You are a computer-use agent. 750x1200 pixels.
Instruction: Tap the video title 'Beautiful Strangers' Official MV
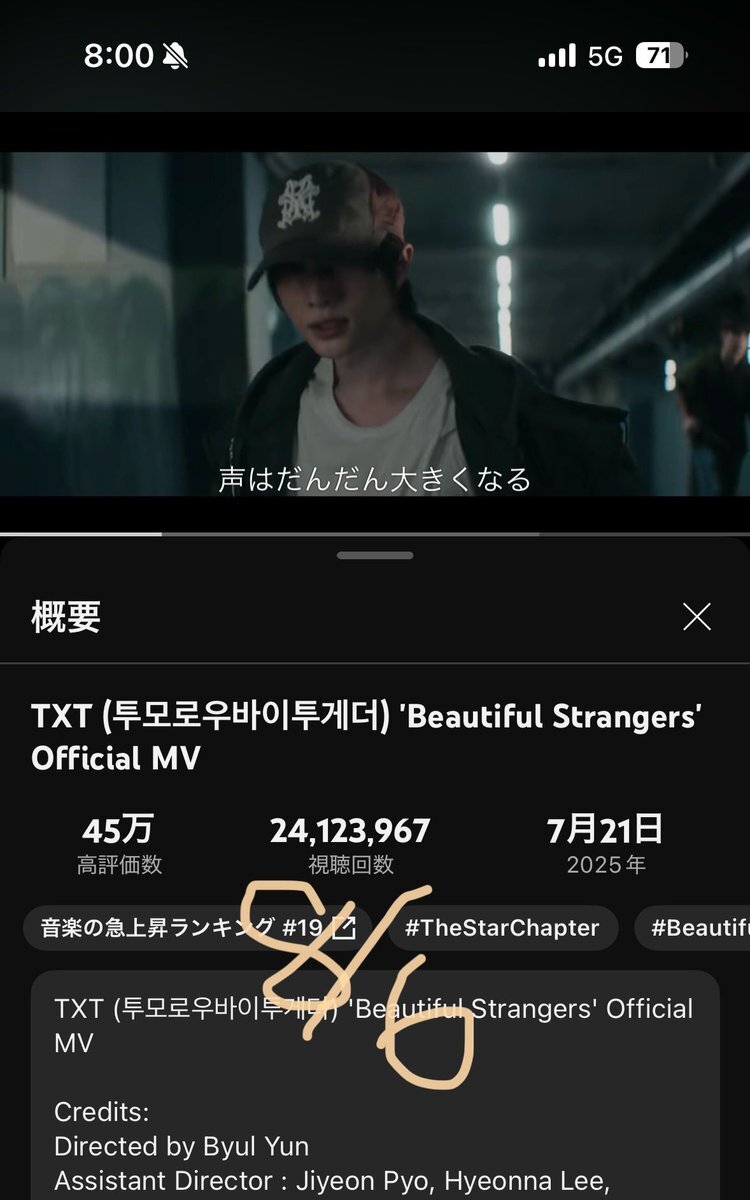click(x=366, y=737)
